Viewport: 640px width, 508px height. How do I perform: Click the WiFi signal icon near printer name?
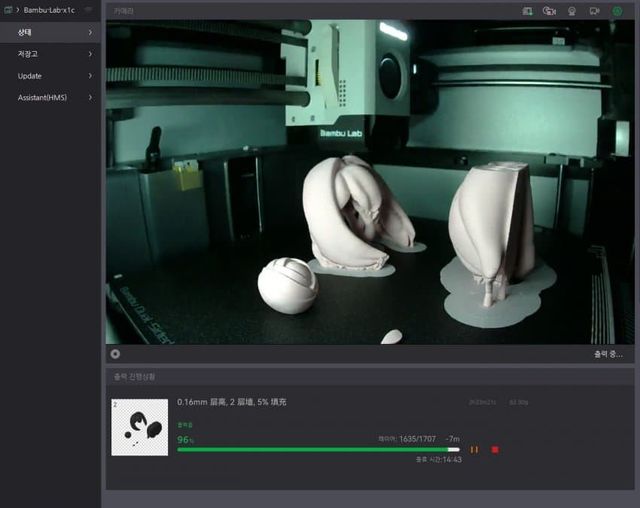(88, 10)
